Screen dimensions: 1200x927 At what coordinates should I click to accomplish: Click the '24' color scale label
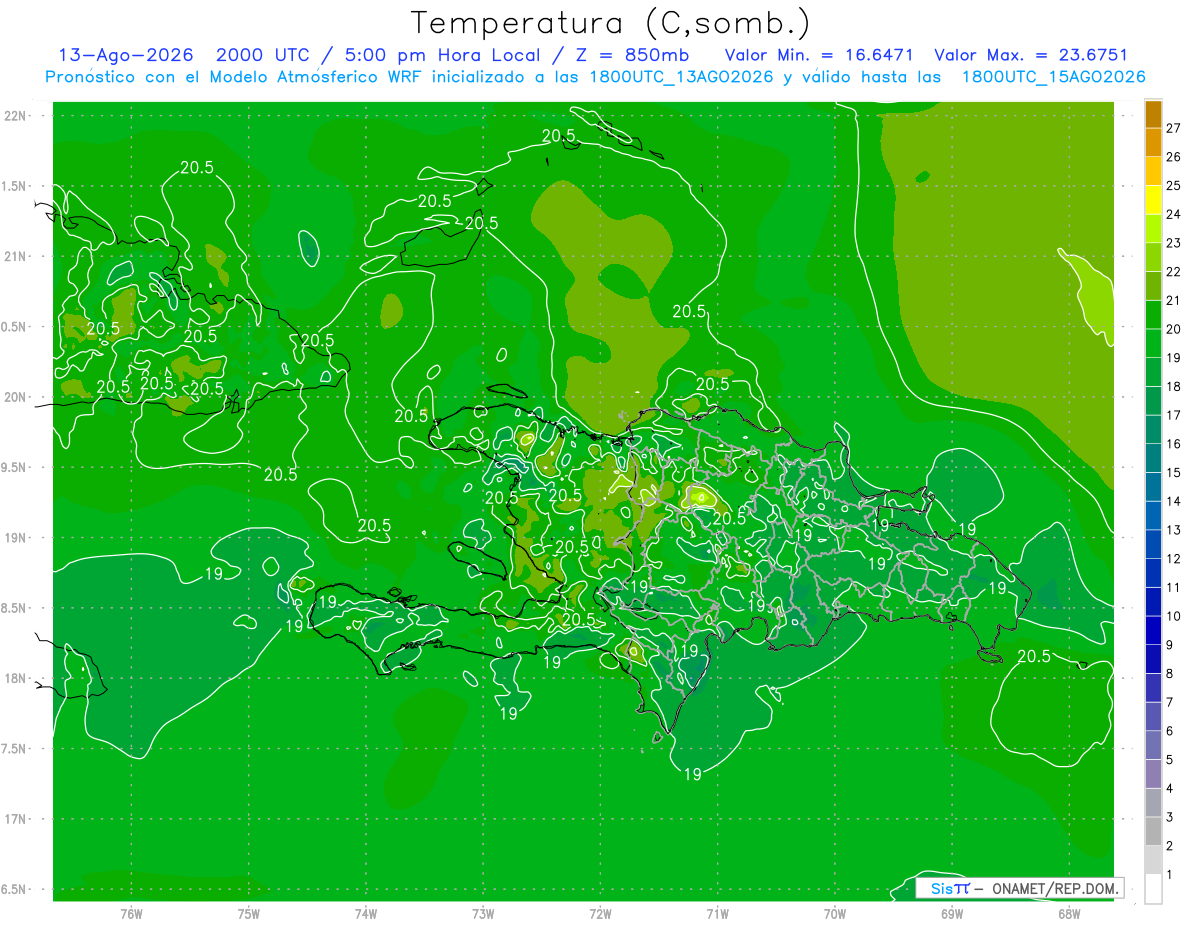coord(1174,214)
